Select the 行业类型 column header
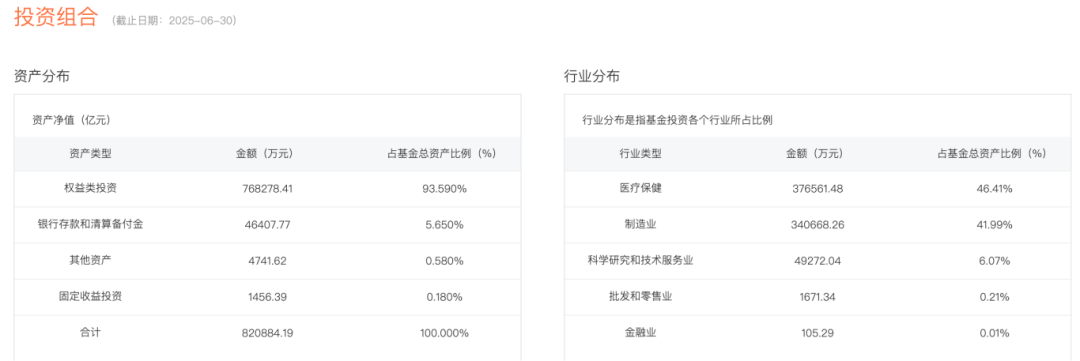 pyautogui.click(x=640, y=154)
